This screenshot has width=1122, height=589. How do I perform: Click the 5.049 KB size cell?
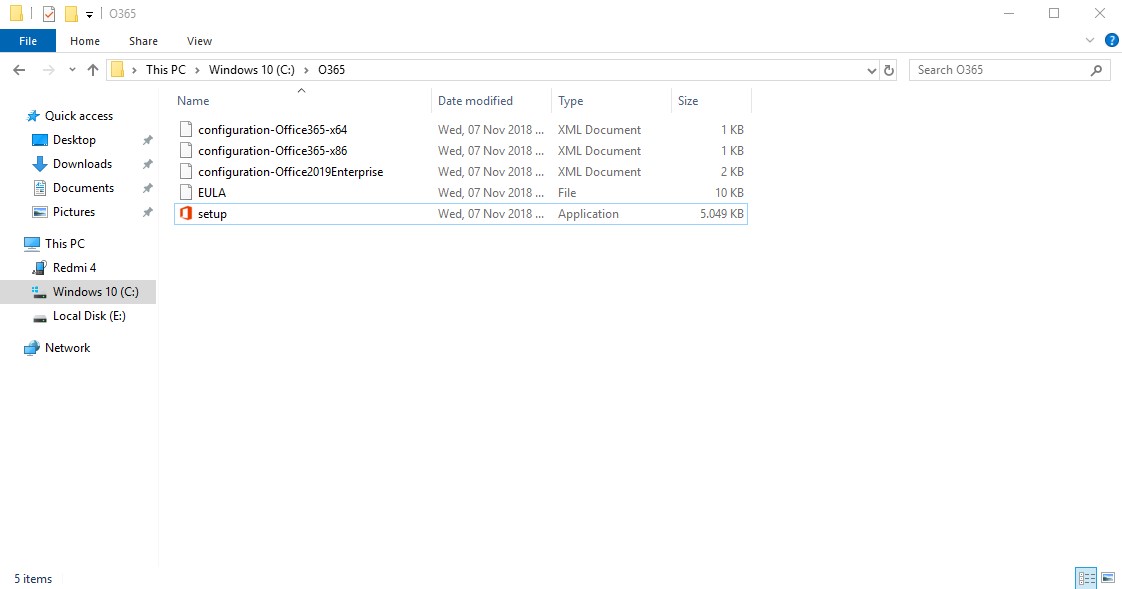tap(721, 214)
